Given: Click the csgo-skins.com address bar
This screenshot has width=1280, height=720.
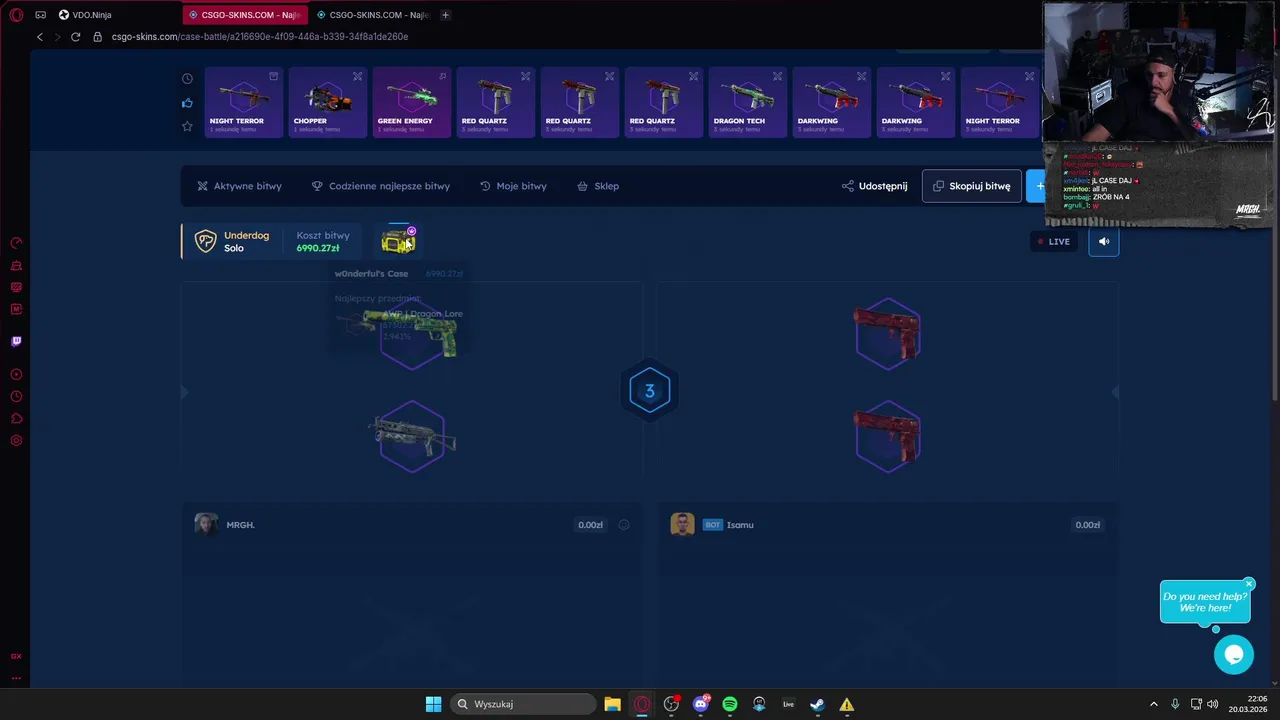Looking at the screenshot, I should coord(260,37).
